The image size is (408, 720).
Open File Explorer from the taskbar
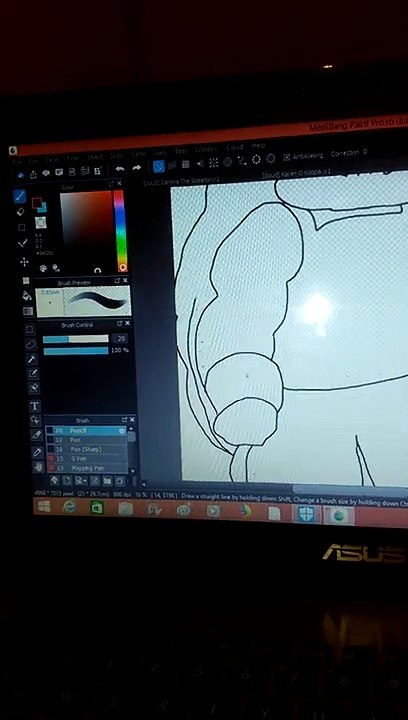tap(125, 509)
